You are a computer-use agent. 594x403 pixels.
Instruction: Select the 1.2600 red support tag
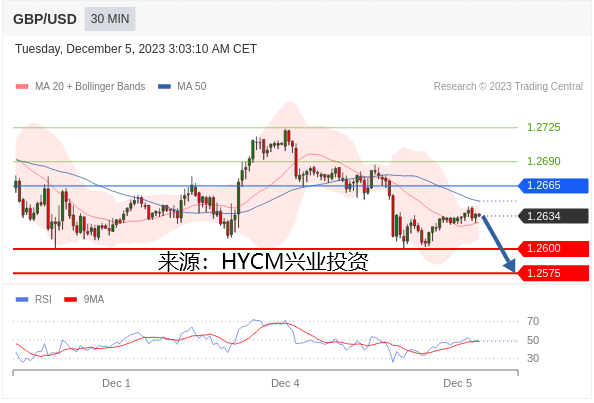553,248
